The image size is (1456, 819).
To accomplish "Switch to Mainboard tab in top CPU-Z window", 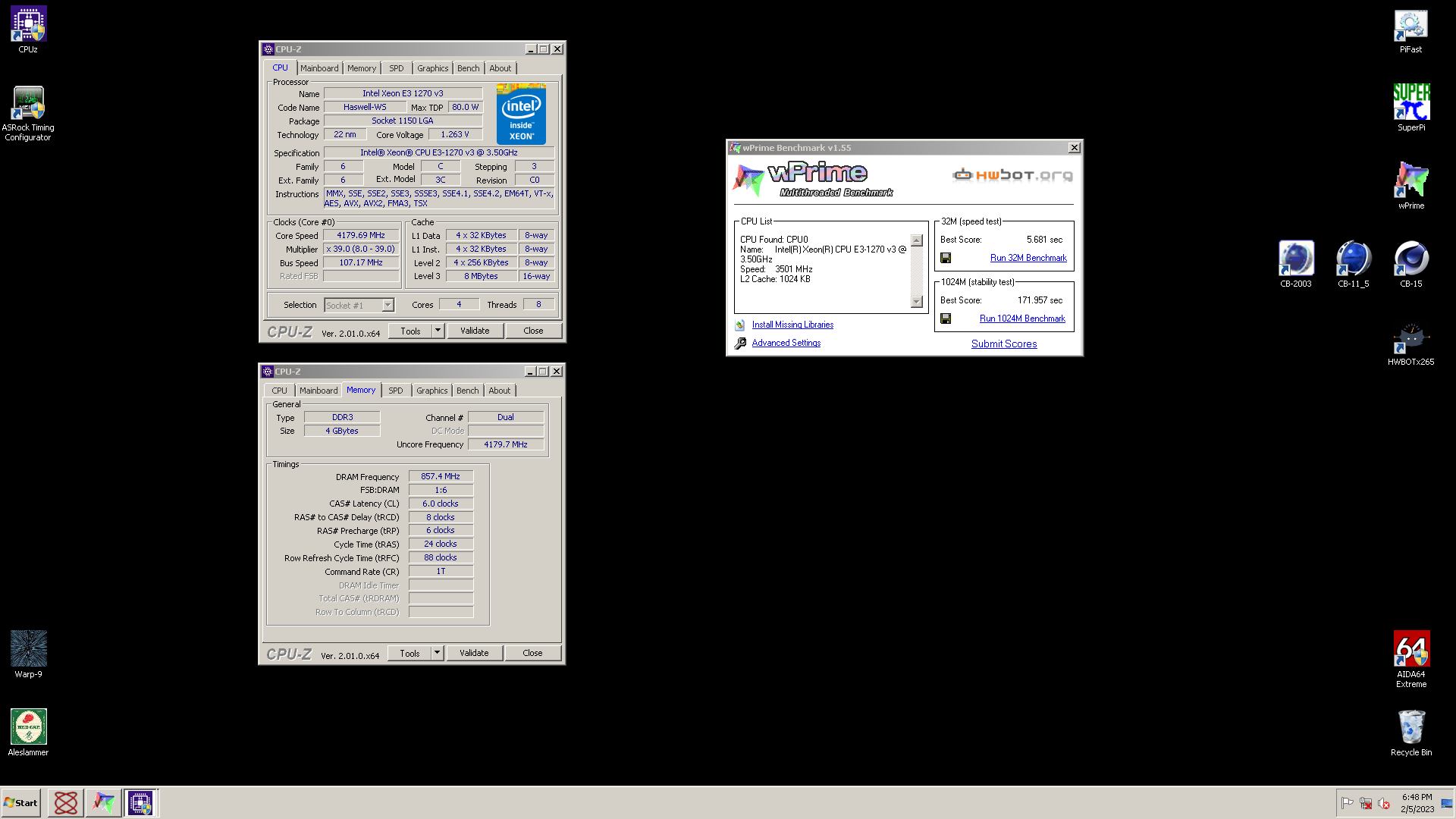I will click(x=319, y=68).
